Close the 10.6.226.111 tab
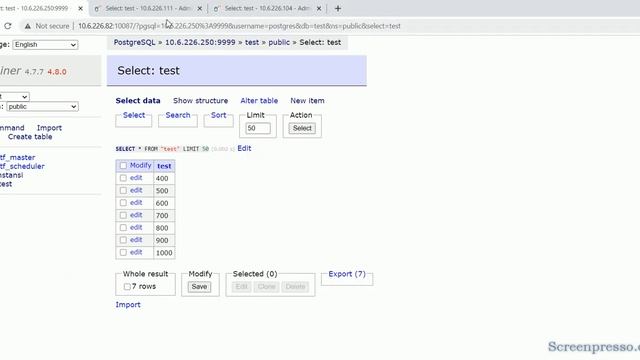The image size is (640, 360). (x=200, y=8)
